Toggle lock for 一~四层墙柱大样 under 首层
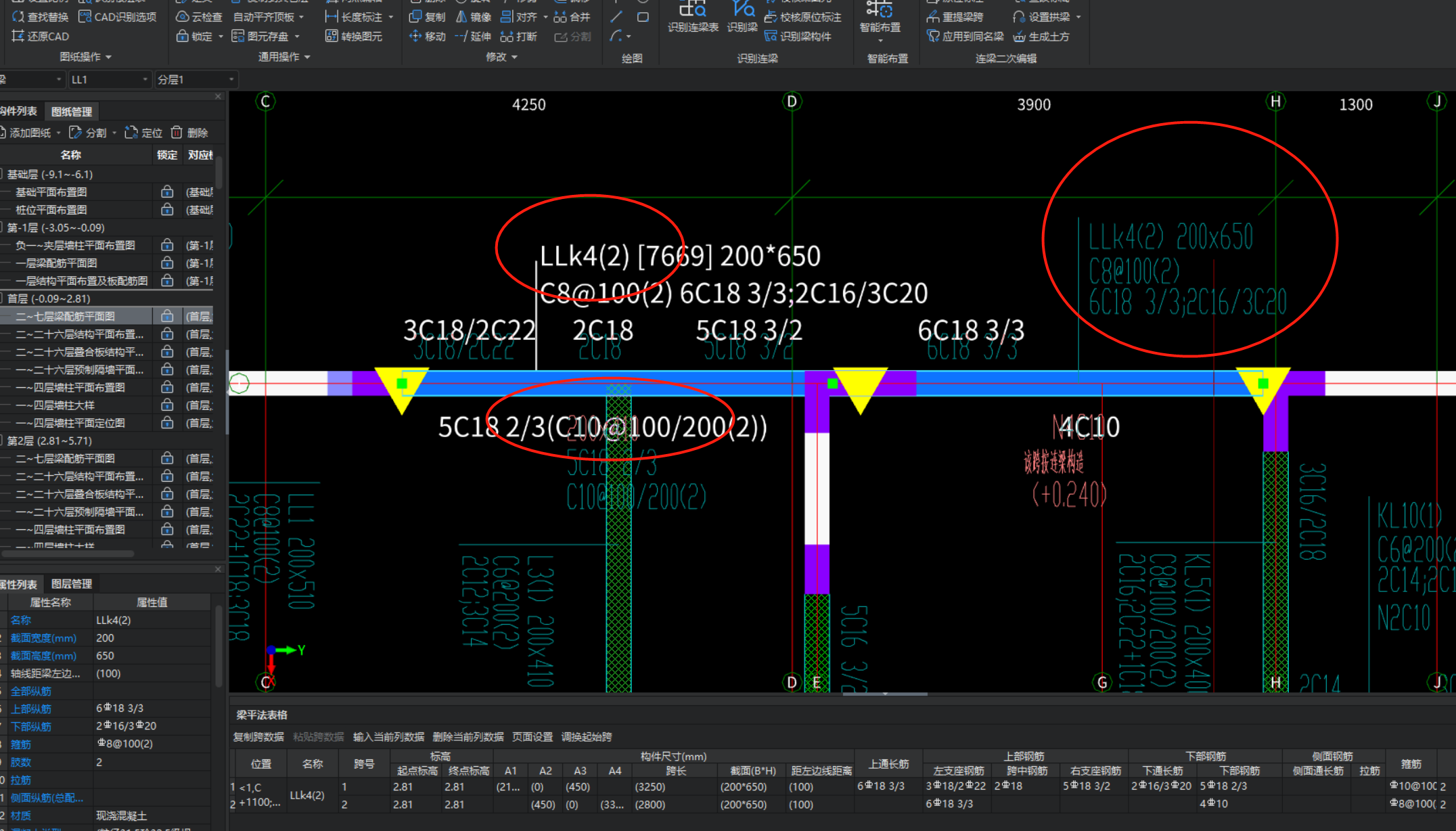This screenshot has width=1456, height=831. (167, 405)
